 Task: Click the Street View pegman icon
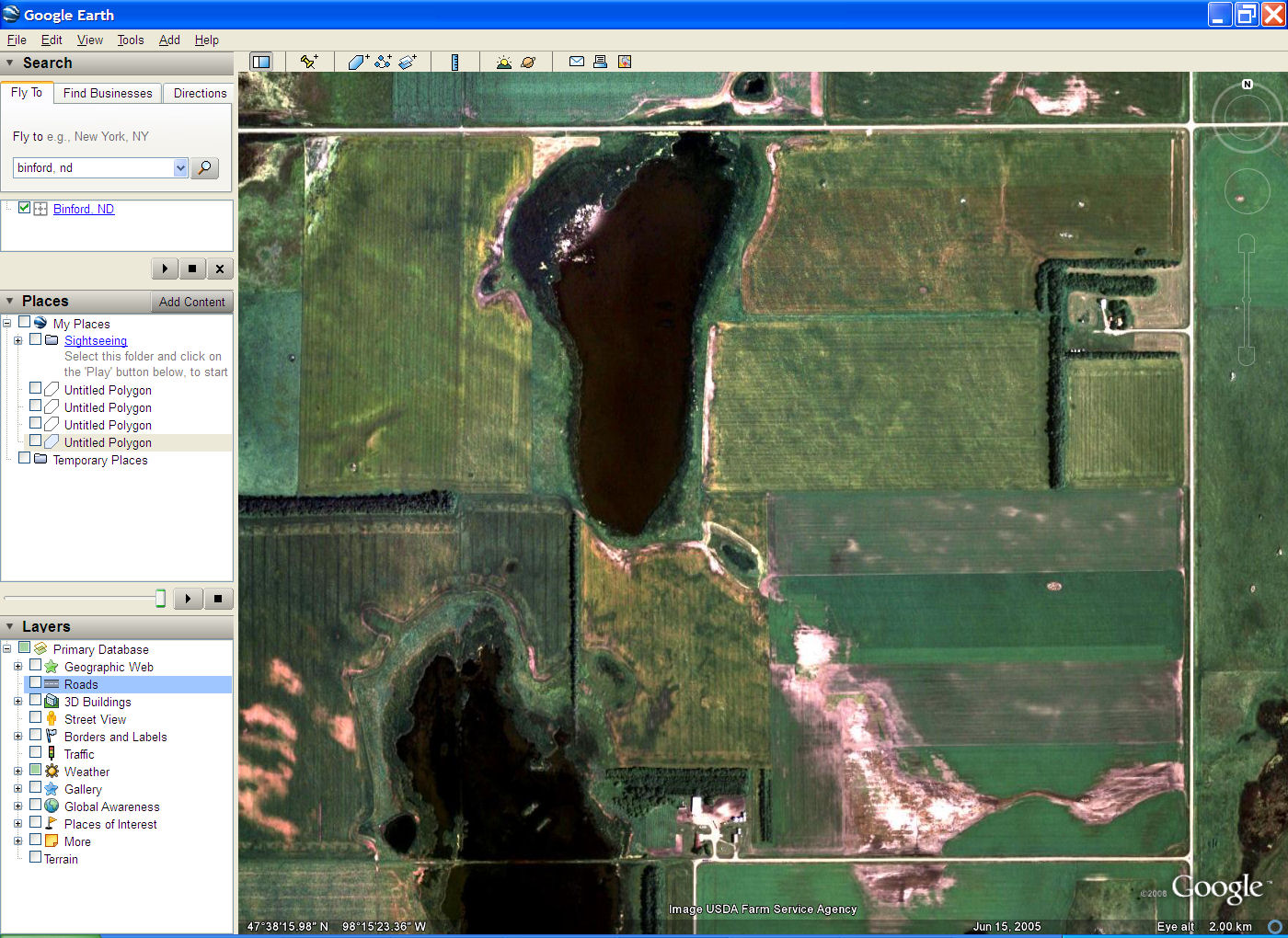coord(52,719)
